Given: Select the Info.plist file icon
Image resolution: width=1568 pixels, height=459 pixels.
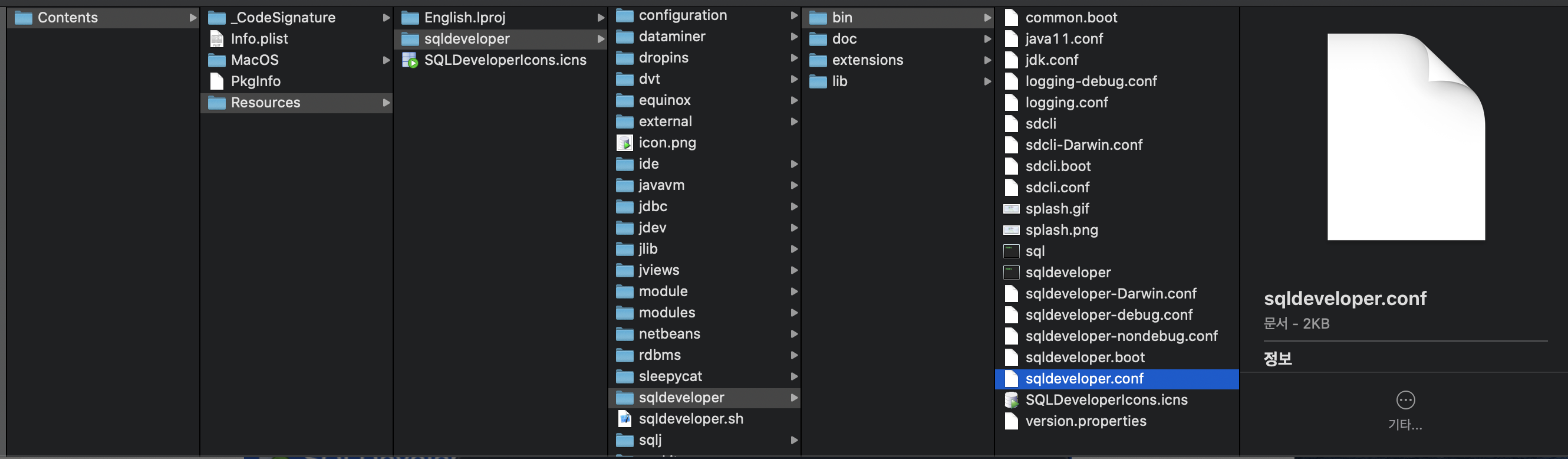Looking at the screenshot, I should click(x=217, y=39).
